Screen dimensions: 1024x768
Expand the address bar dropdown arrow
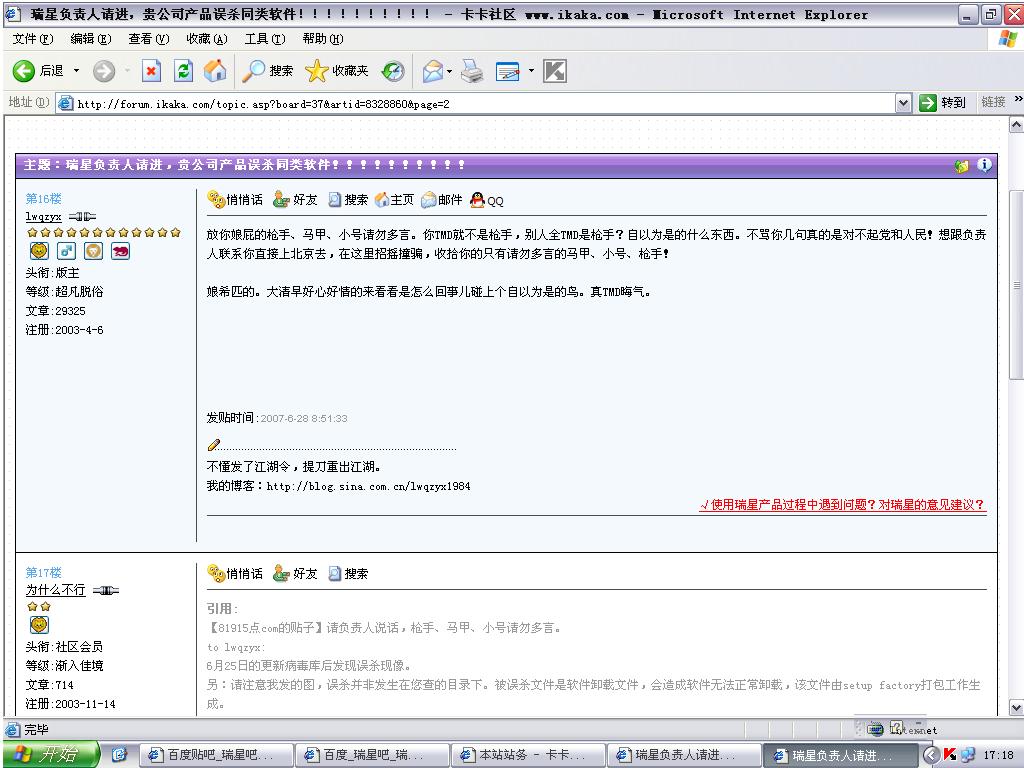tap(903, 103)
